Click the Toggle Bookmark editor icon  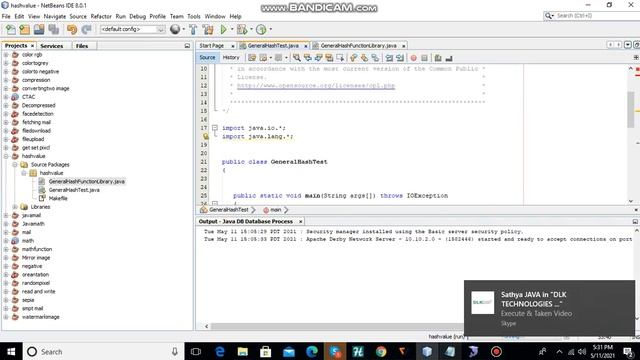375,58
